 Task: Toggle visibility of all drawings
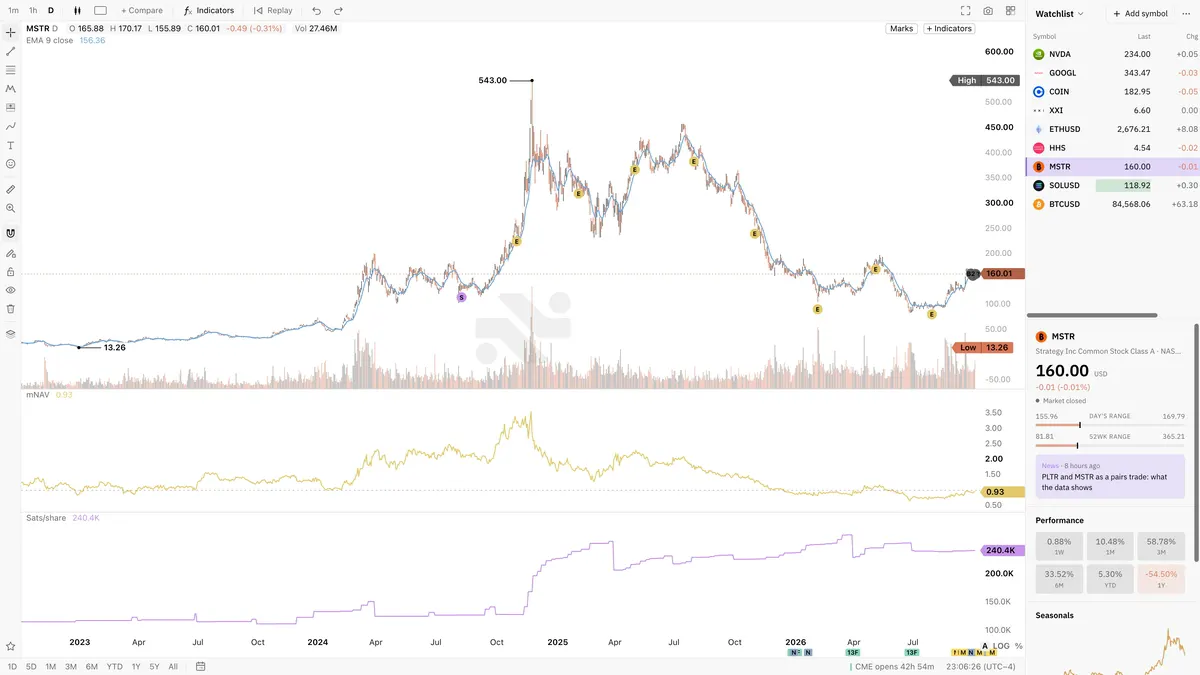click(10, 289)
